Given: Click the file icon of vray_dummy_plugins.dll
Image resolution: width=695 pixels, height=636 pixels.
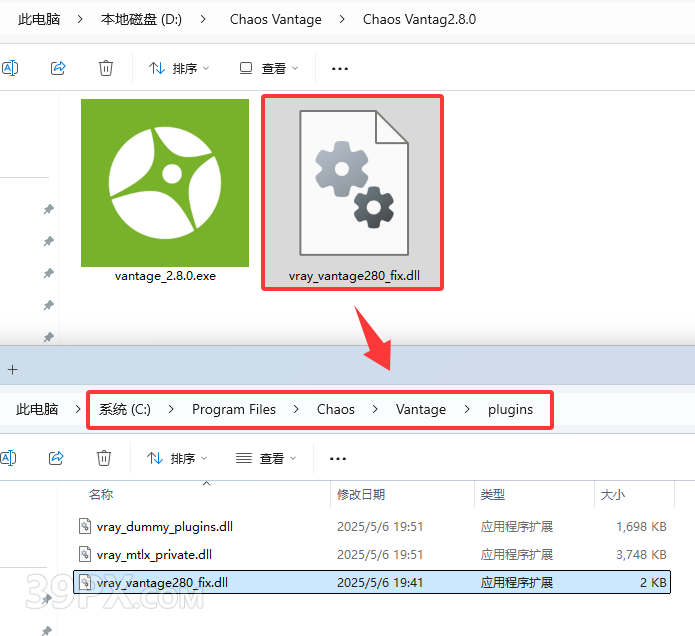Looking at the screenshot, I should [85, 526].
